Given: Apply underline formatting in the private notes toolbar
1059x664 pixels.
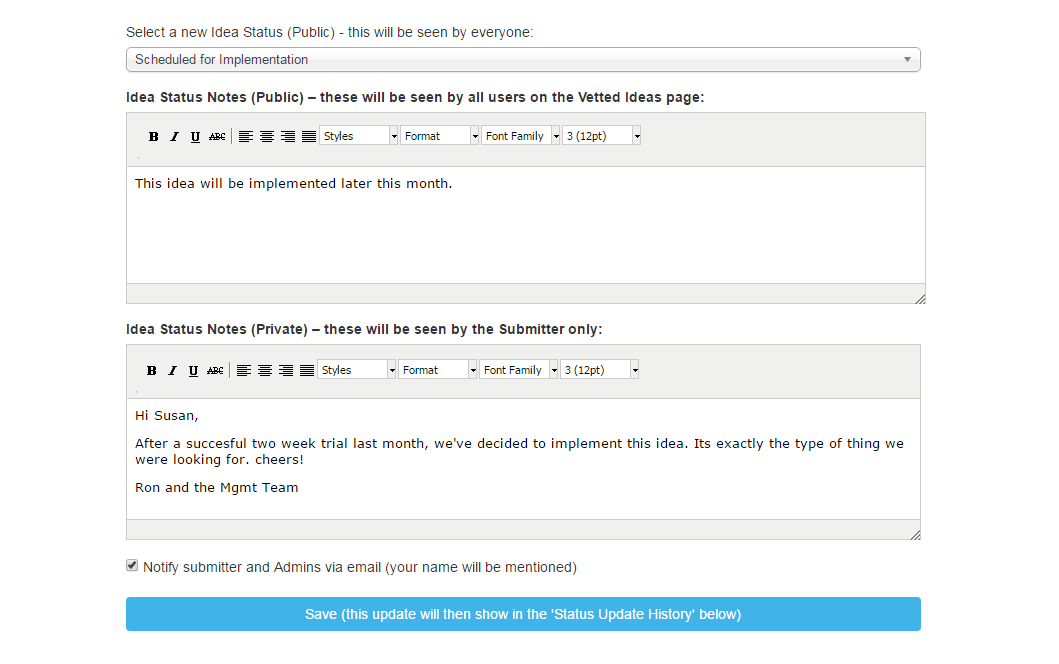Looking at the screenshot, I should [x=193, y=370].
